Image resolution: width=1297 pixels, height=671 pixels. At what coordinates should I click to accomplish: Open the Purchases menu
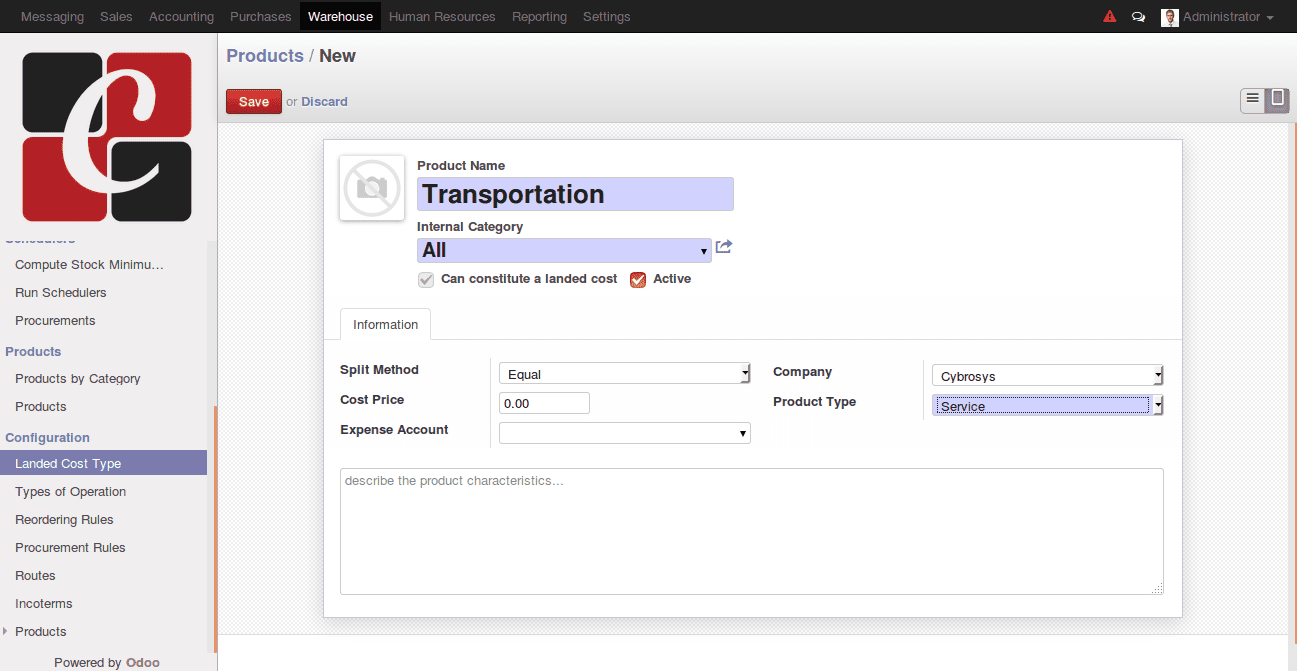tap(260, 17)
